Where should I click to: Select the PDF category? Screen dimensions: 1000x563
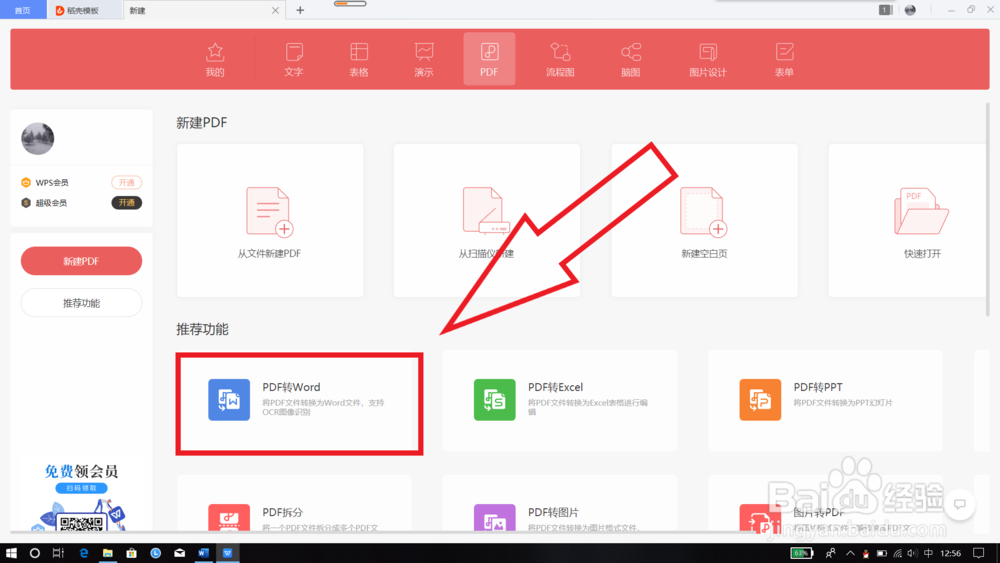489,59
